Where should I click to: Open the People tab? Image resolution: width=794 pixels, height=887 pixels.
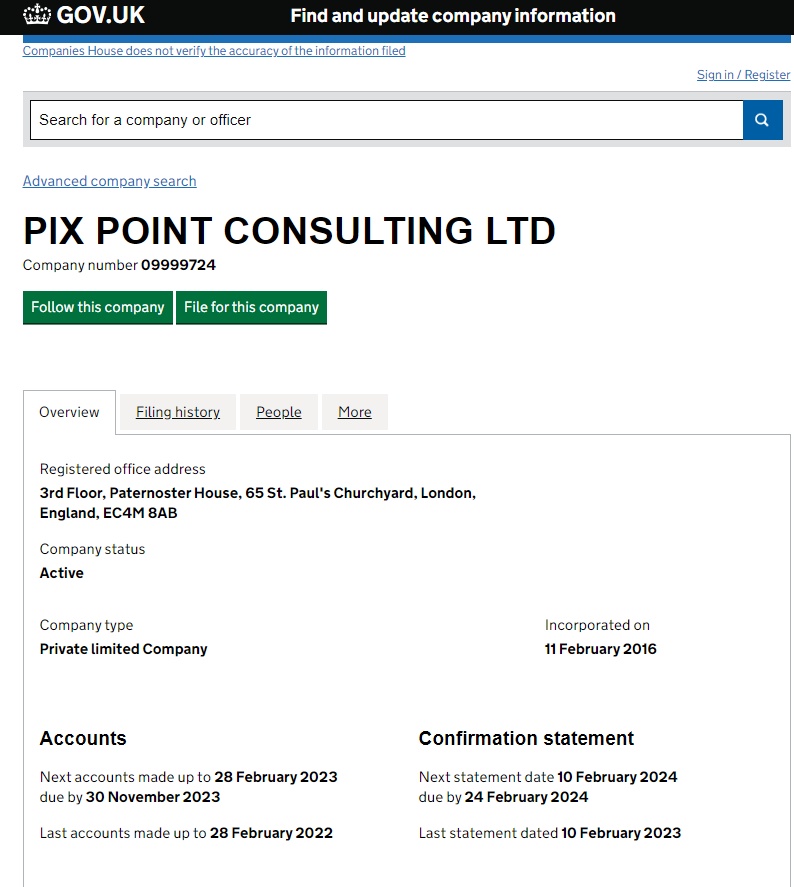278,412
